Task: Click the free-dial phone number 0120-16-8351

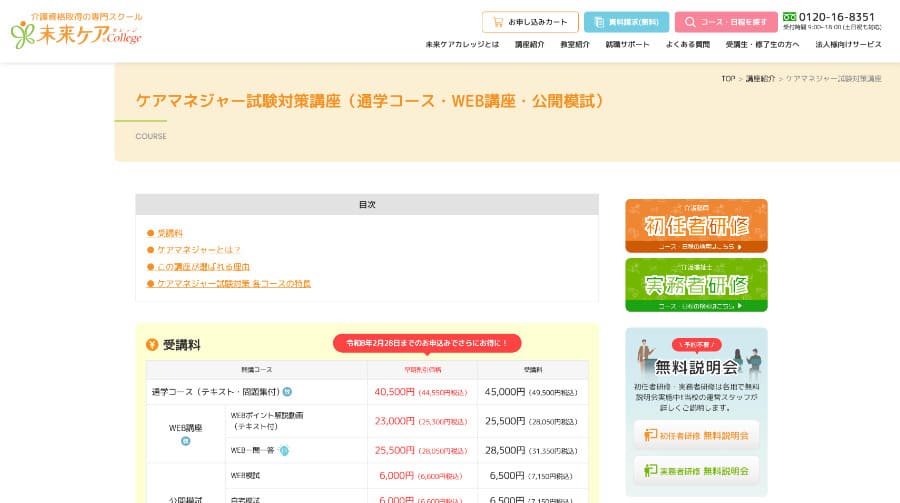Action: (x=836, y=17)
